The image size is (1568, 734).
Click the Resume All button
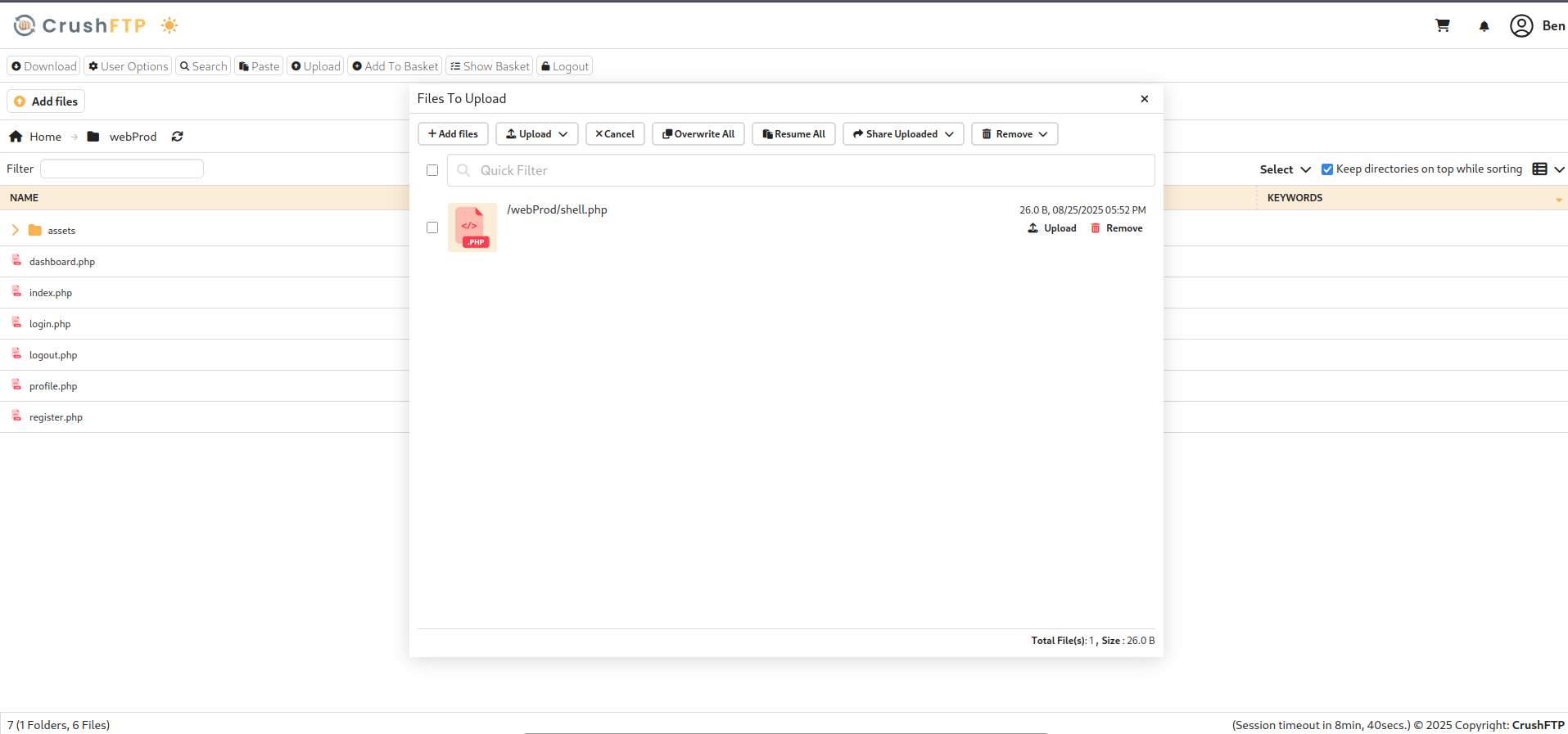coord(793,134)
